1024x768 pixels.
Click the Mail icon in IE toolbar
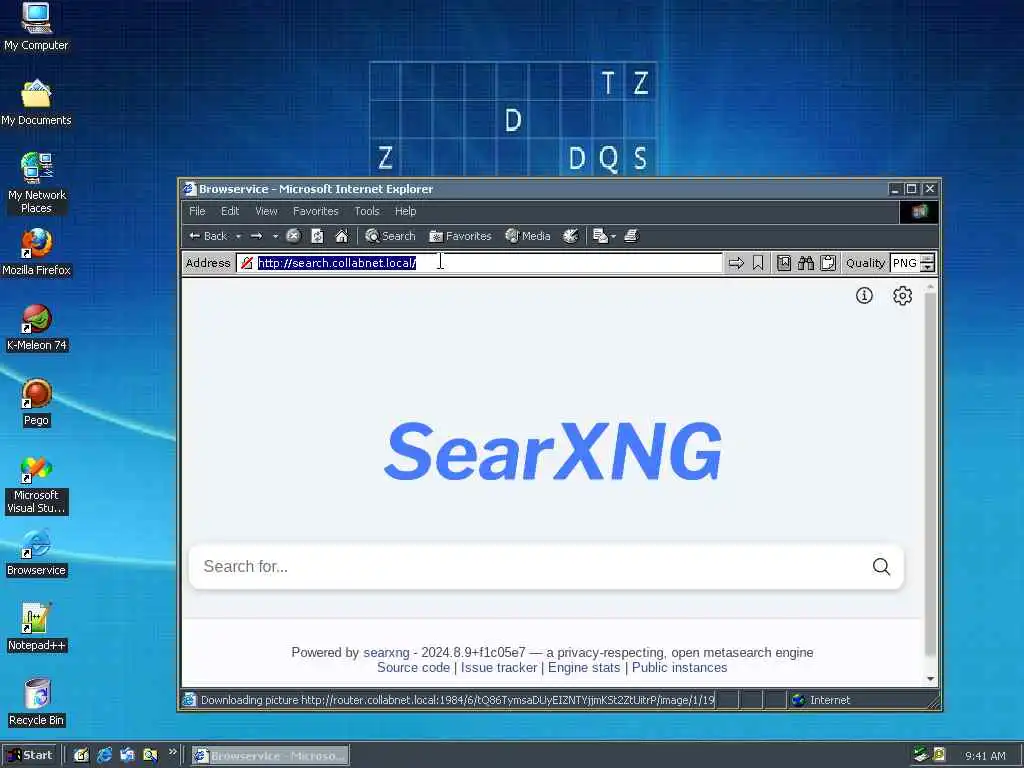pyautogui.click(x=600, y=236)
